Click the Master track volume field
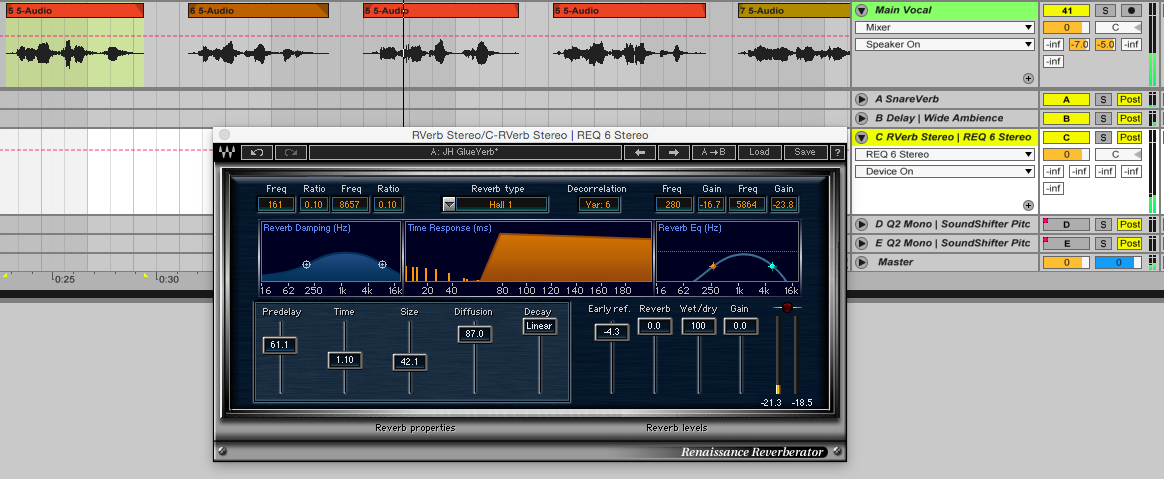 point(1066,262)
